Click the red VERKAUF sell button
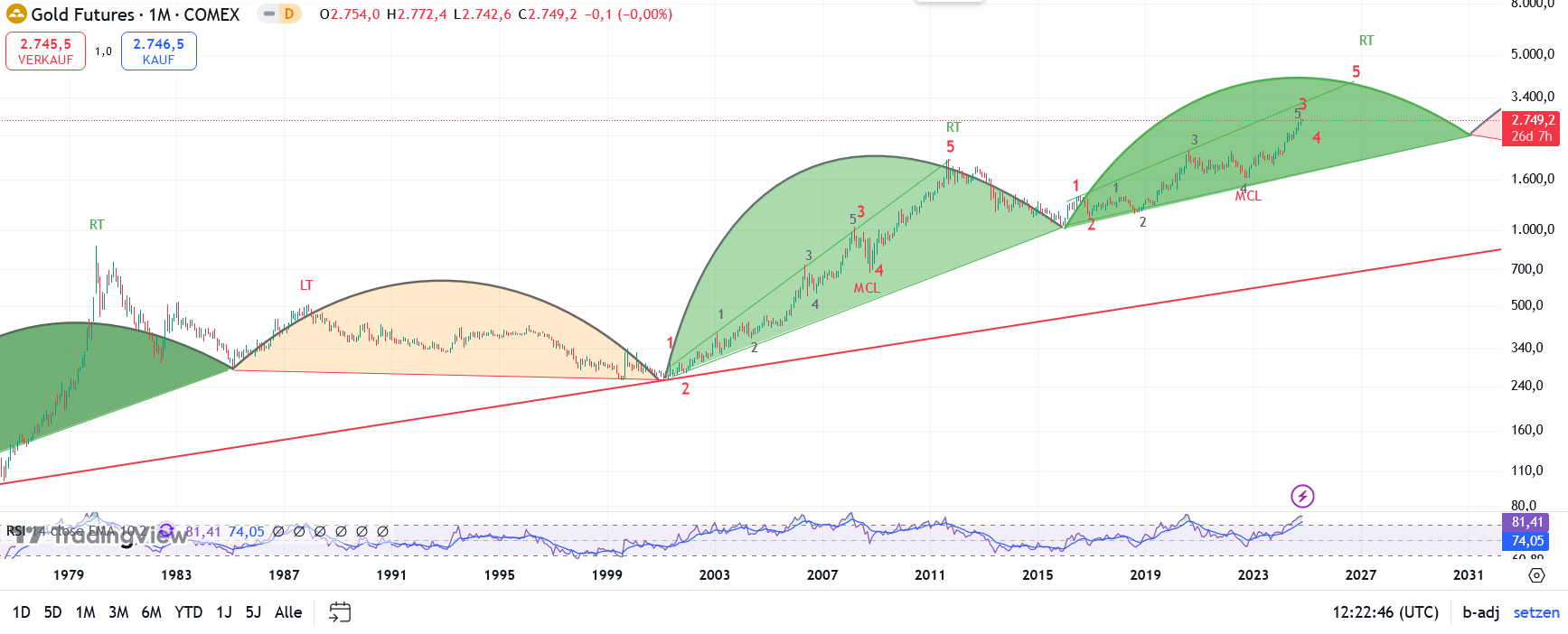1568x634 pixels. pos(46,51)
